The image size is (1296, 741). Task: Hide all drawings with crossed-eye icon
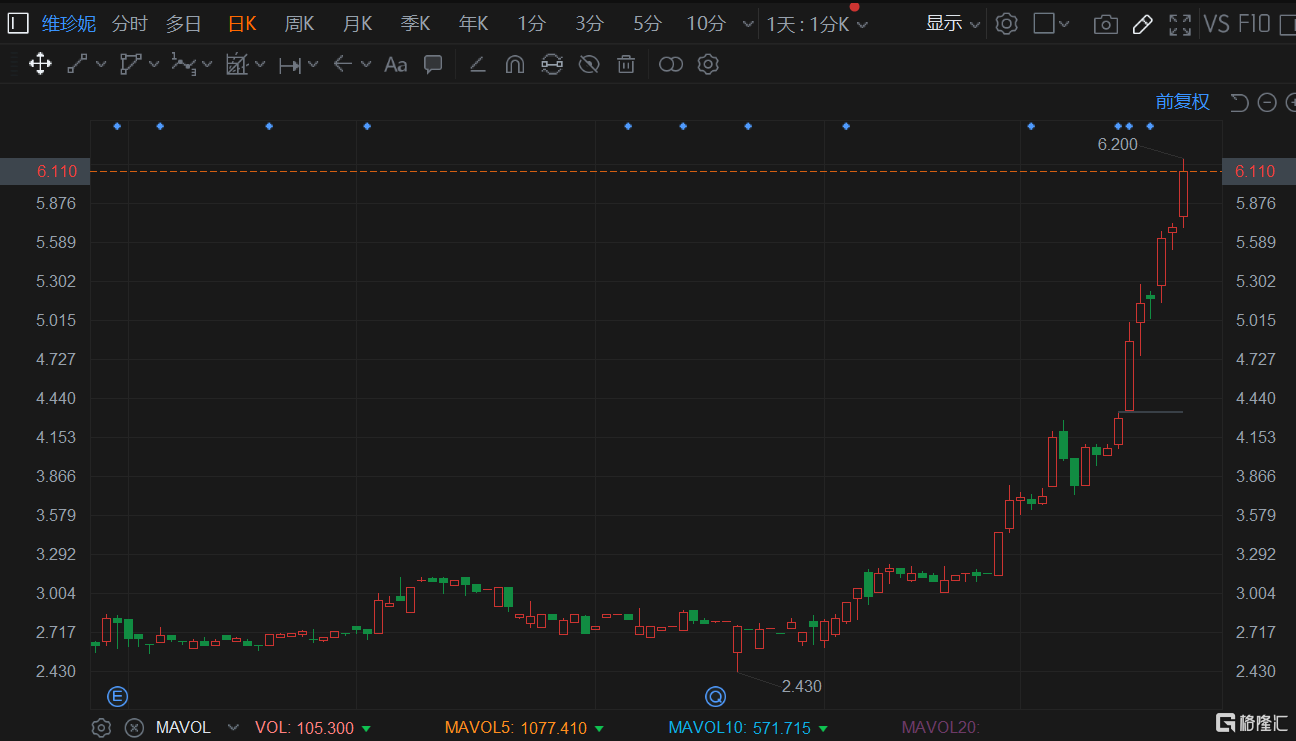point(589,65)
